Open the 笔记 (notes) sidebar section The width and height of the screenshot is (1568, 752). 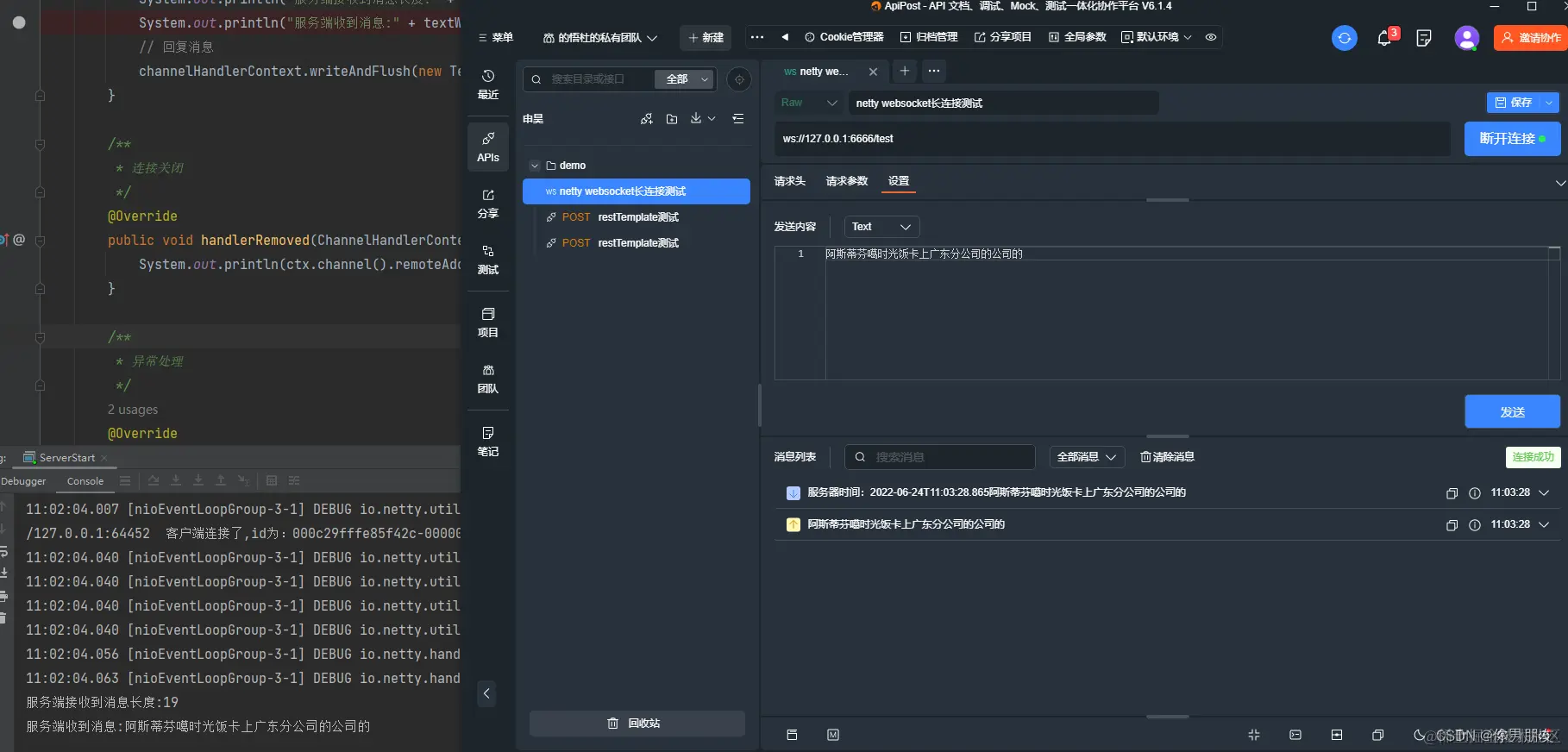coord(488,442)
